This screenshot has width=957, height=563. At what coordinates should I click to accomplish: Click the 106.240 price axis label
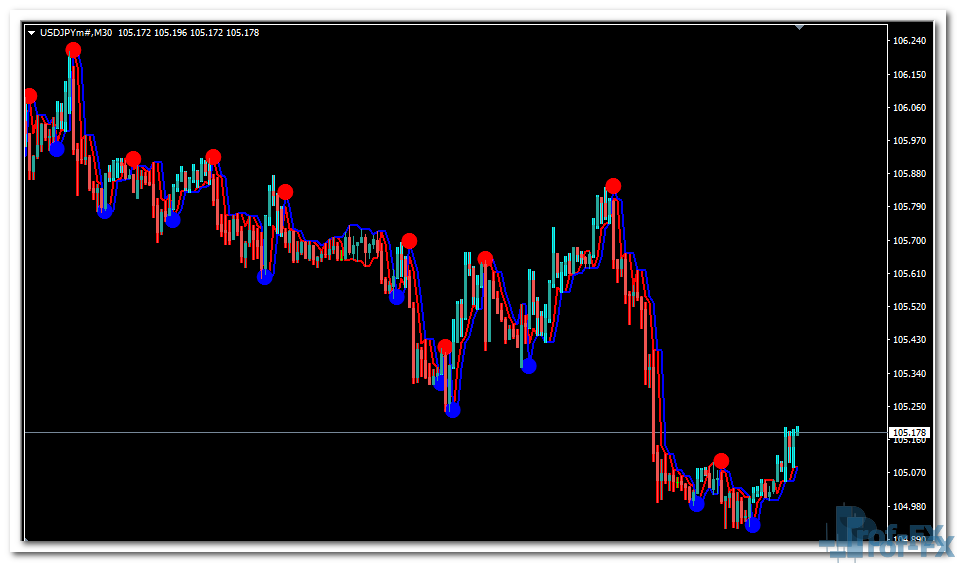coord(908,41)
